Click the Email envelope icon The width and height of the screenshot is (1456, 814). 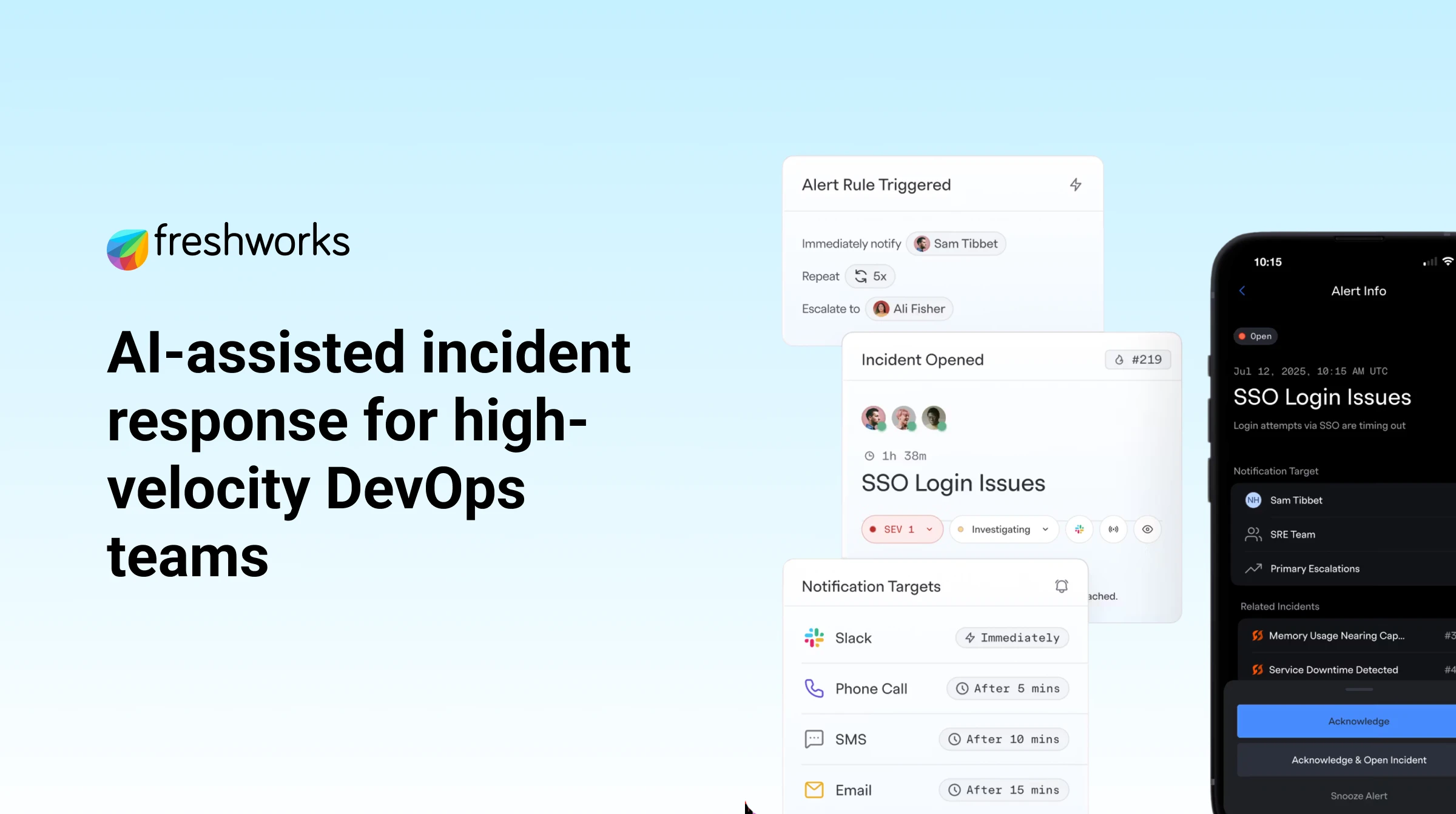pyautogui.click(x=814, y=790)
